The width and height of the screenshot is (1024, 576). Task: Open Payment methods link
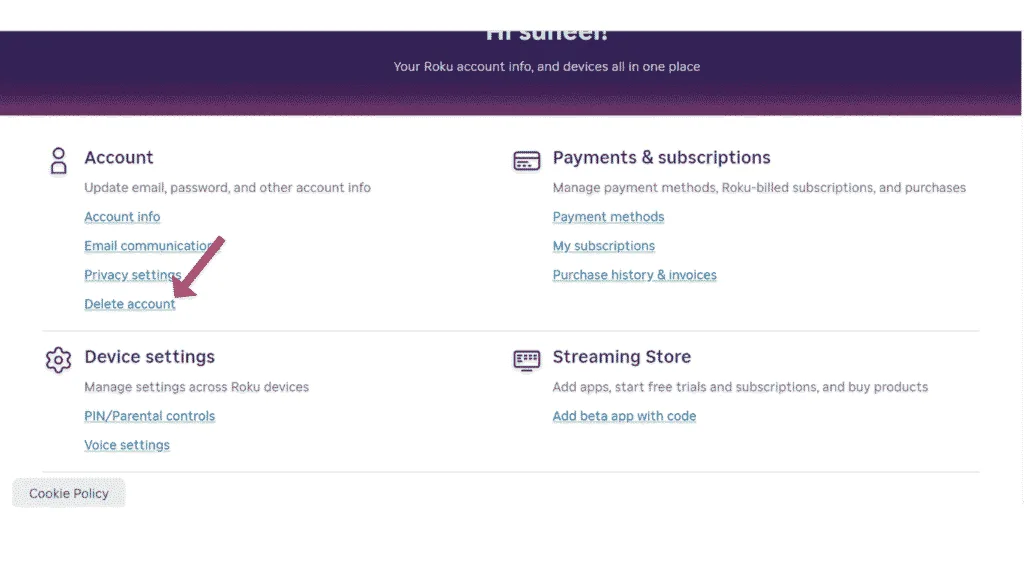tap(608, 217)
